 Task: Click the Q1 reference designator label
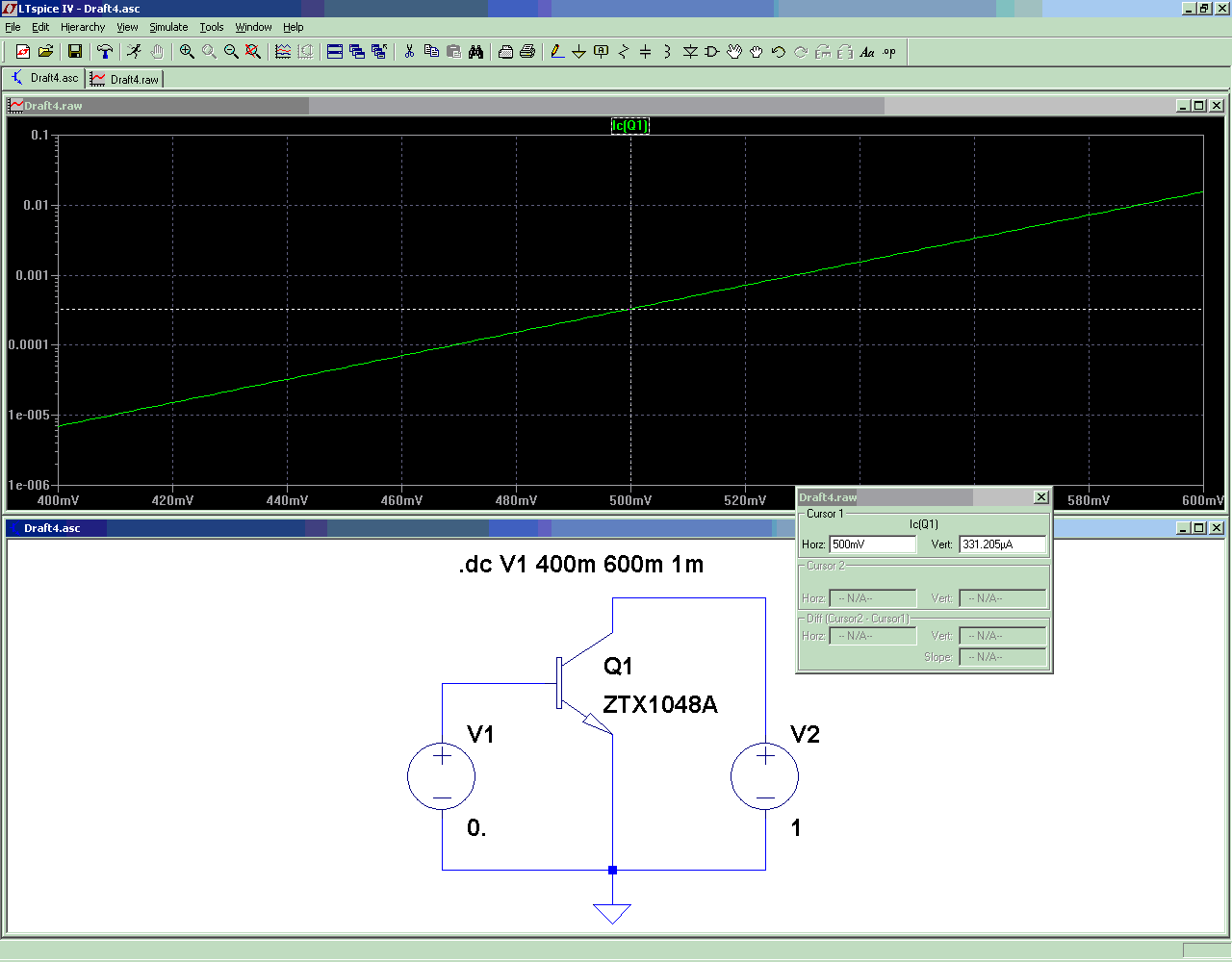[x=618, y=667]
